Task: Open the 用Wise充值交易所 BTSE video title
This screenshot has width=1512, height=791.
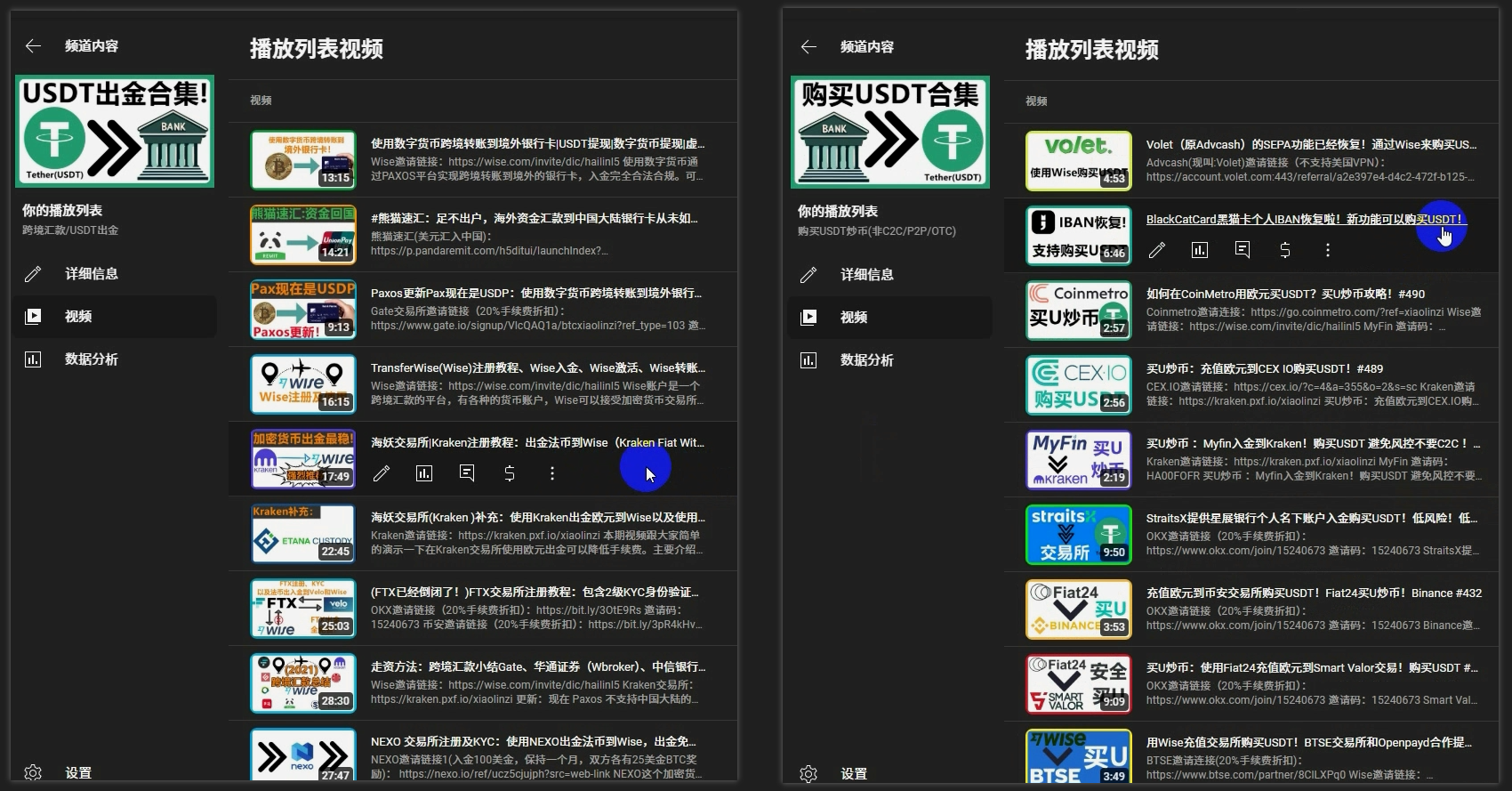Action: point(1309,742)
